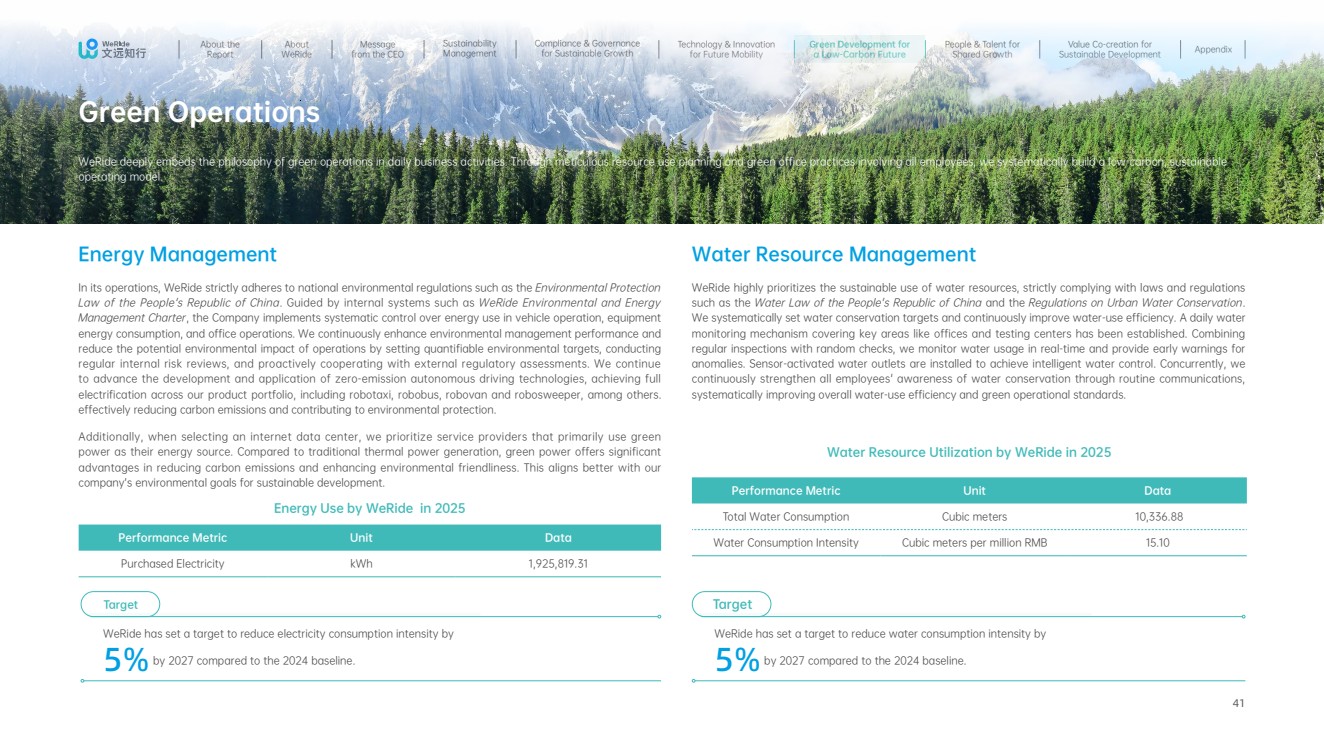Click the Green Operations page title
The width and height of the screenshot is (1324, 747).
[x=199, y=112]
